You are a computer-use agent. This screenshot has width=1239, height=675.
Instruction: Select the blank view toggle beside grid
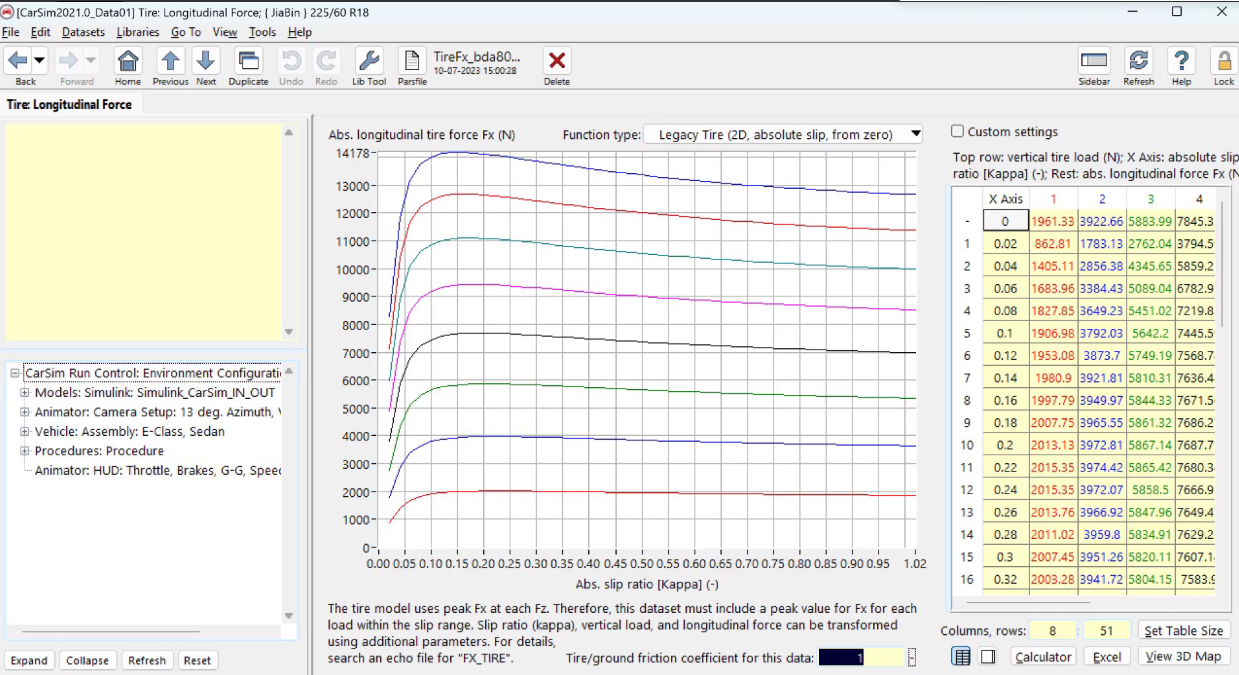[988, 656]
